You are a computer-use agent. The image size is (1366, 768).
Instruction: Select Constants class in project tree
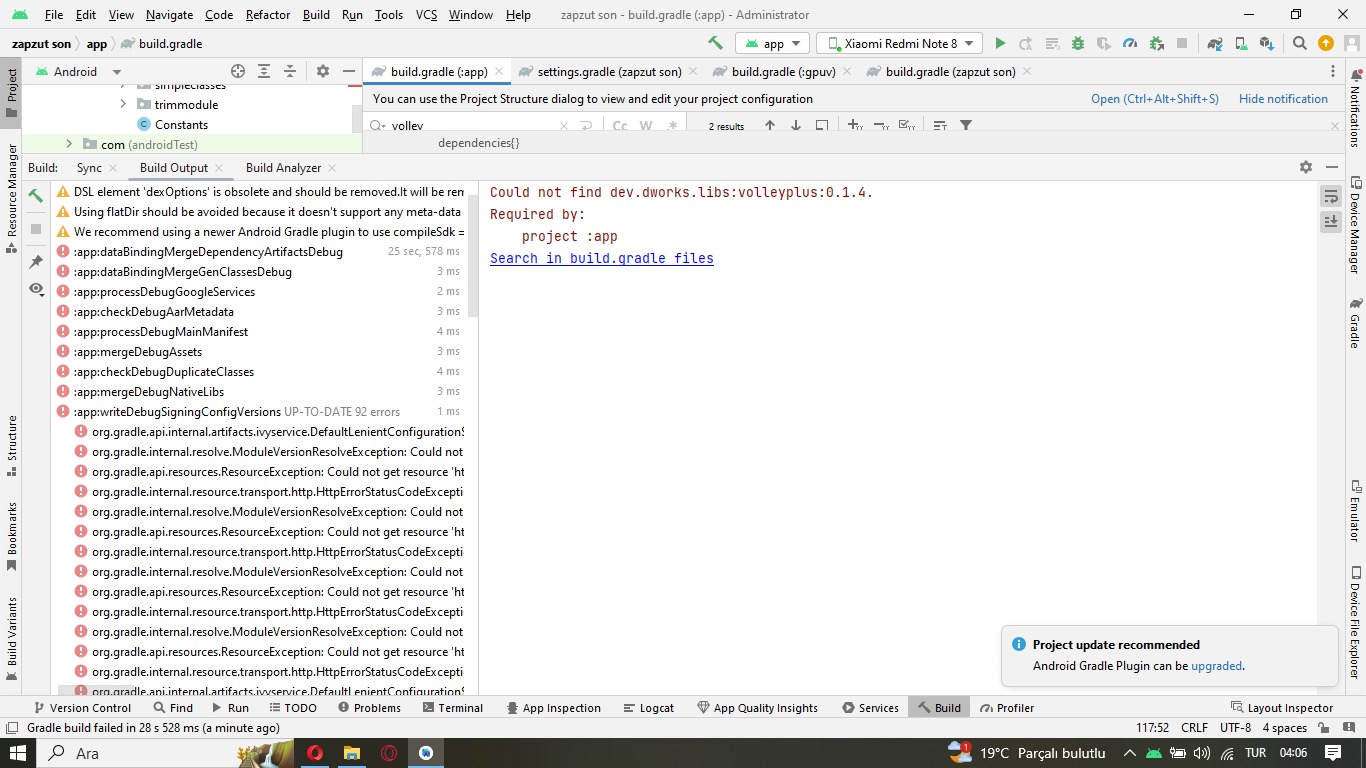181,124
